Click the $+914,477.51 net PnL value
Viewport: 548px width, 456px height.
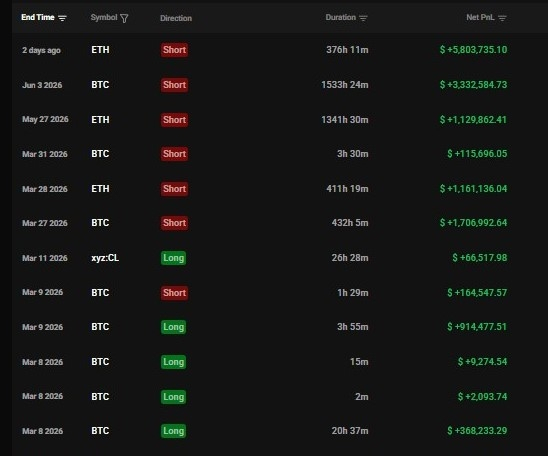[x=477, y=327]
